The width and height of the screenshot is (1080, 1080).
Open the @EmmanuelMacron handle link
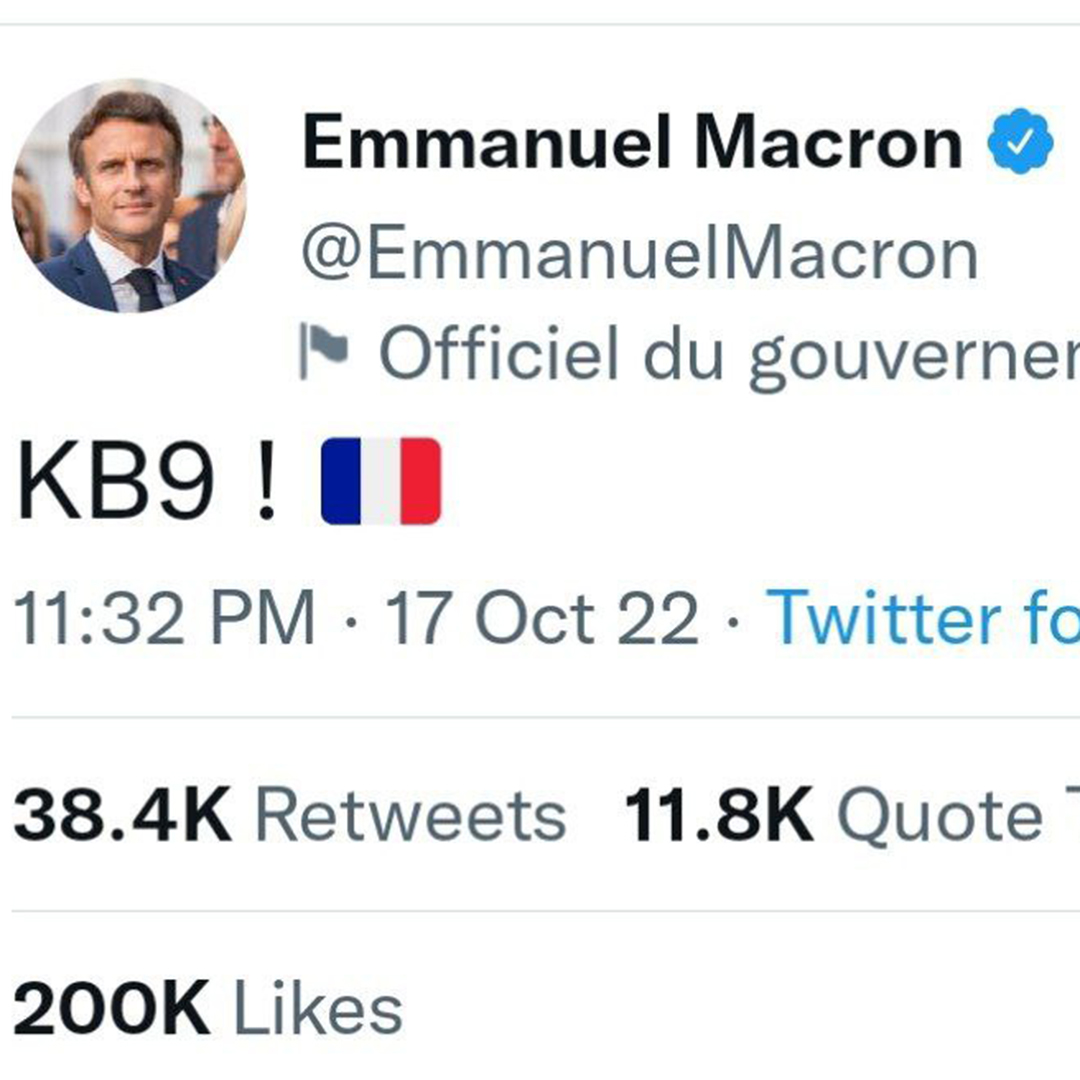(640, 253)
